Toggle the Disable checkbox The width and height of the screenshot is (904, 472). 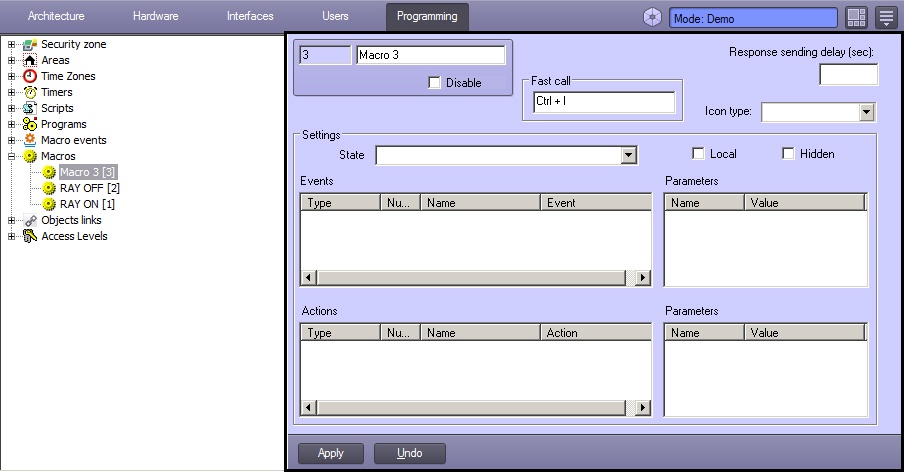[x=434, y=82]
